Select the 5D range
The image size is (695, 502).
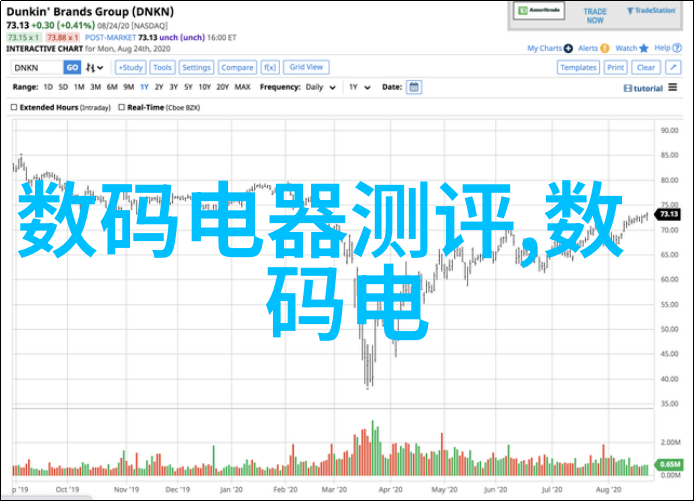(63, 87)
